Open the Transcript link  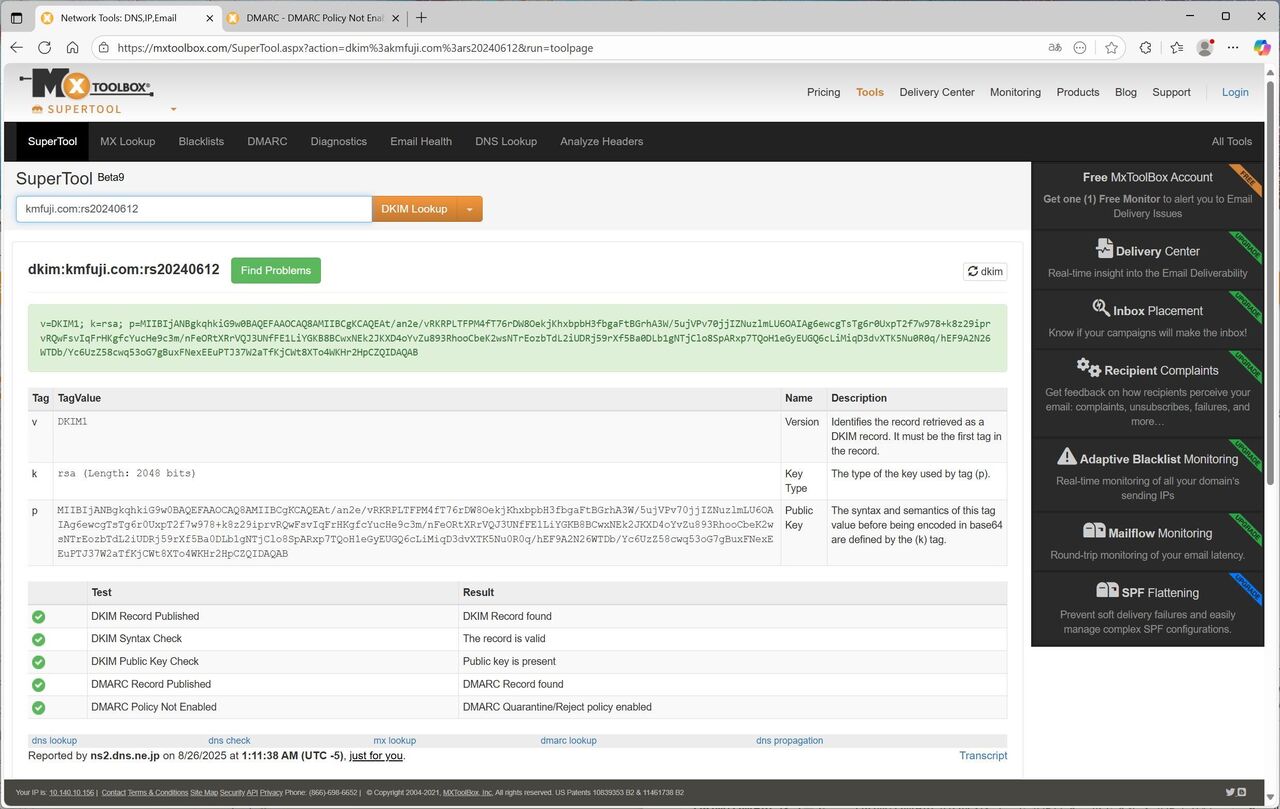(983, 756)
